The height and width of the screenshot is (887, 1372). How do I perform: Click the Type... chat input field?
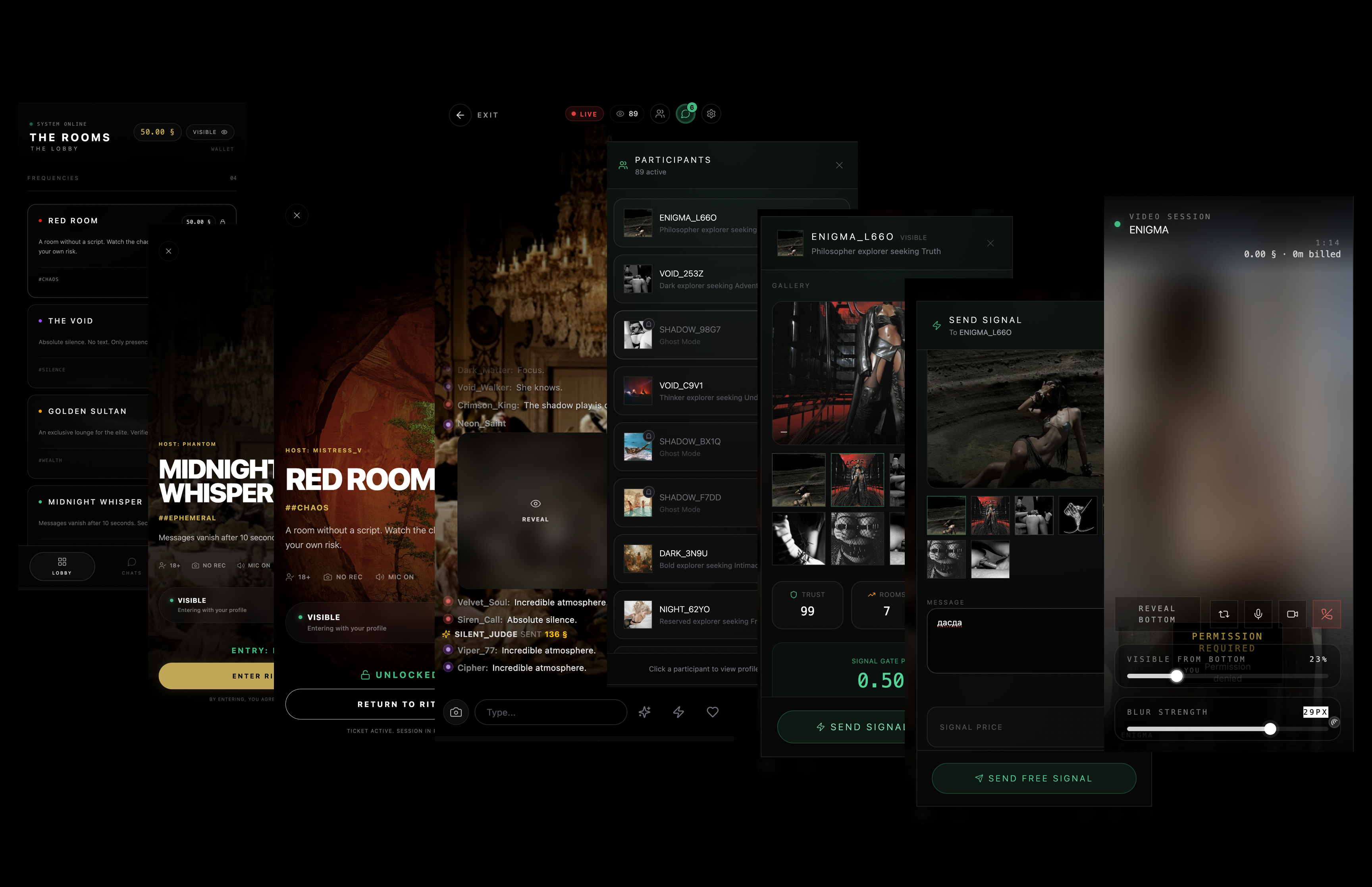pos(550,712)
